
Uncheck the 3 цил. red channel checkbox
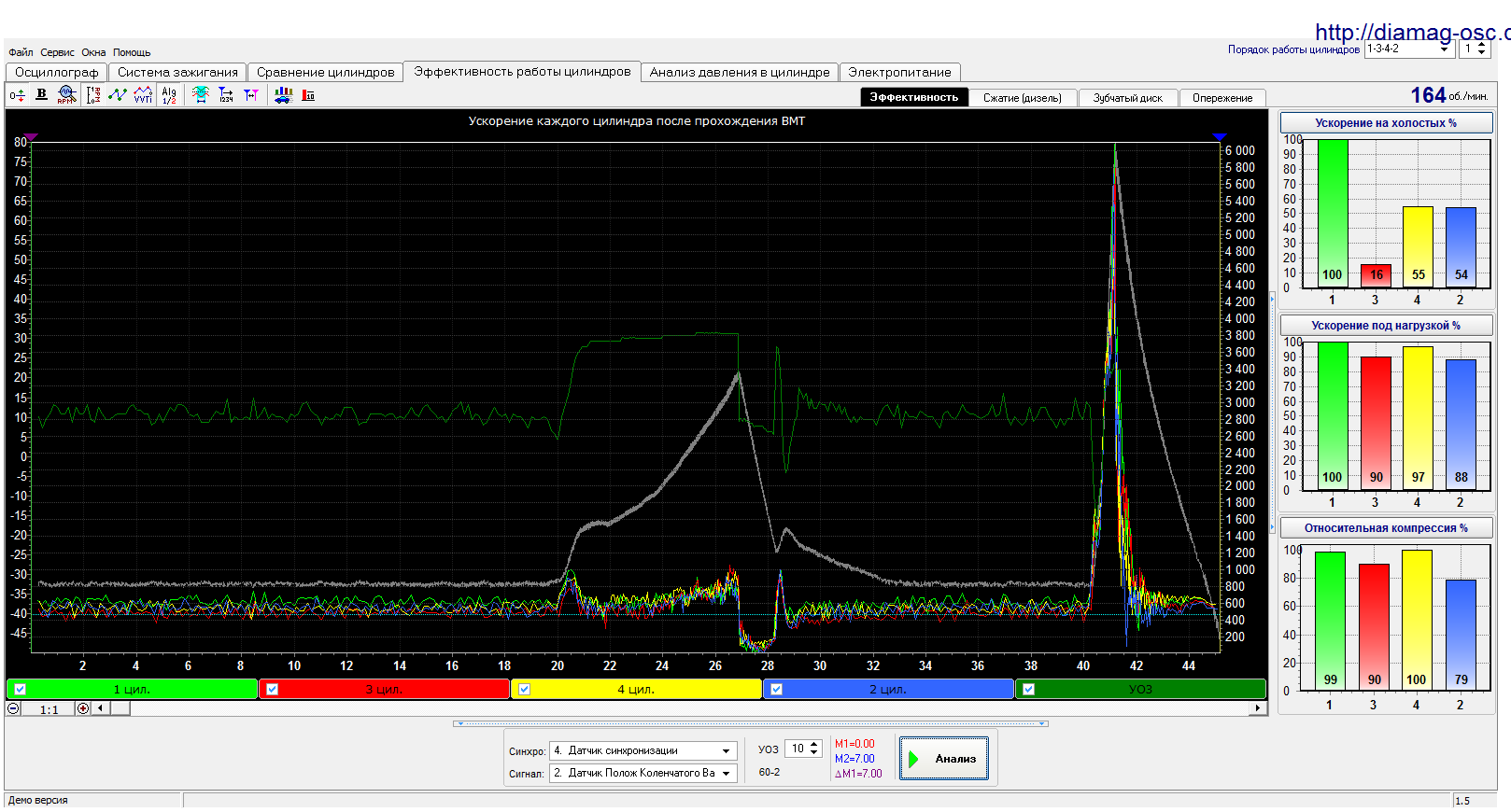(x=272, y=690)
